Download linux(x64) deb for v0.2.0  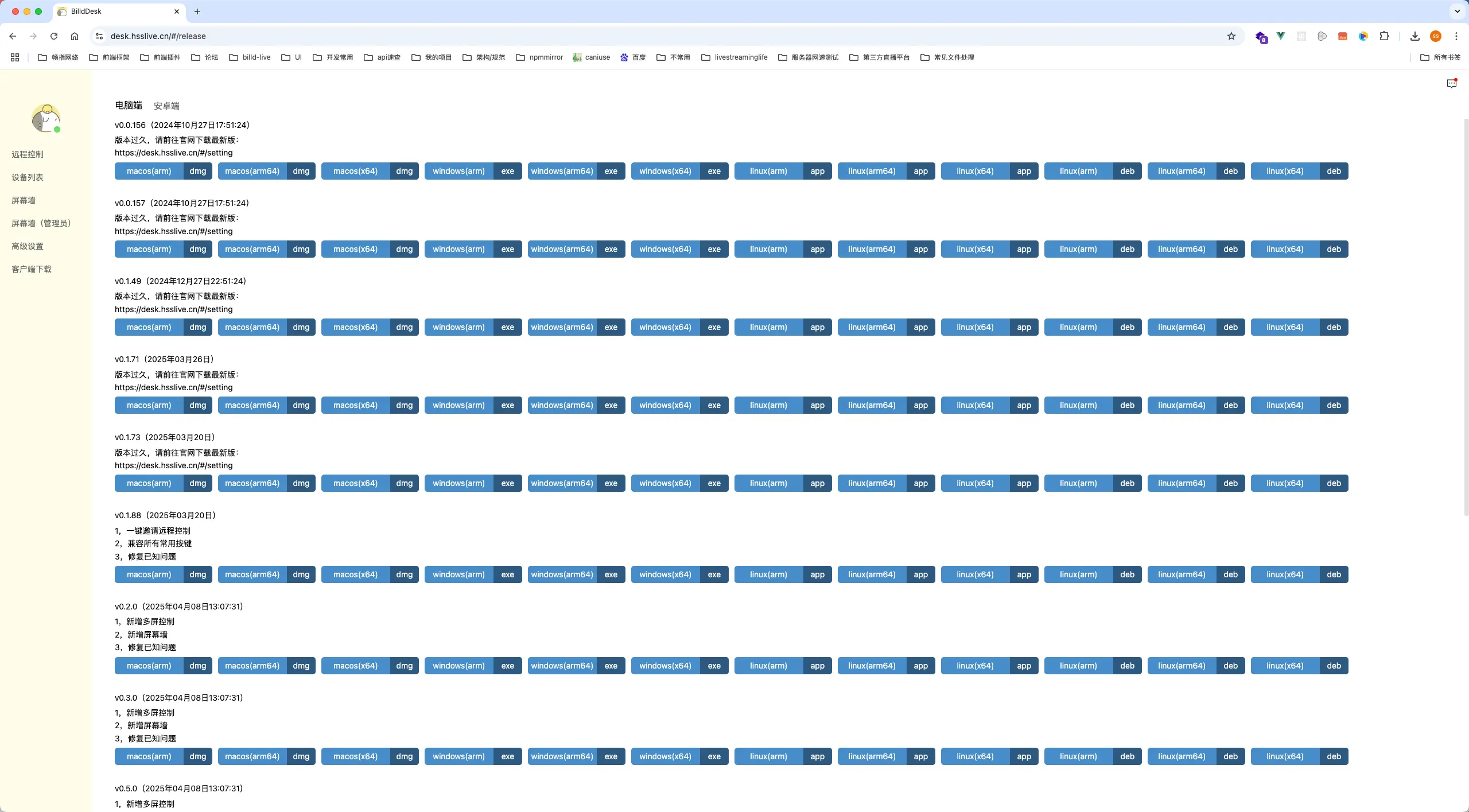[x=1300, y=666]
